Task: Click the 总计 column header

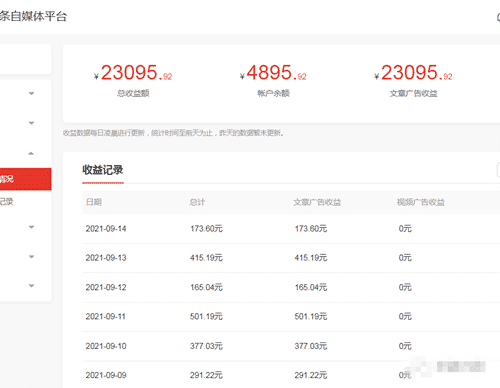Action: point(197,202)
